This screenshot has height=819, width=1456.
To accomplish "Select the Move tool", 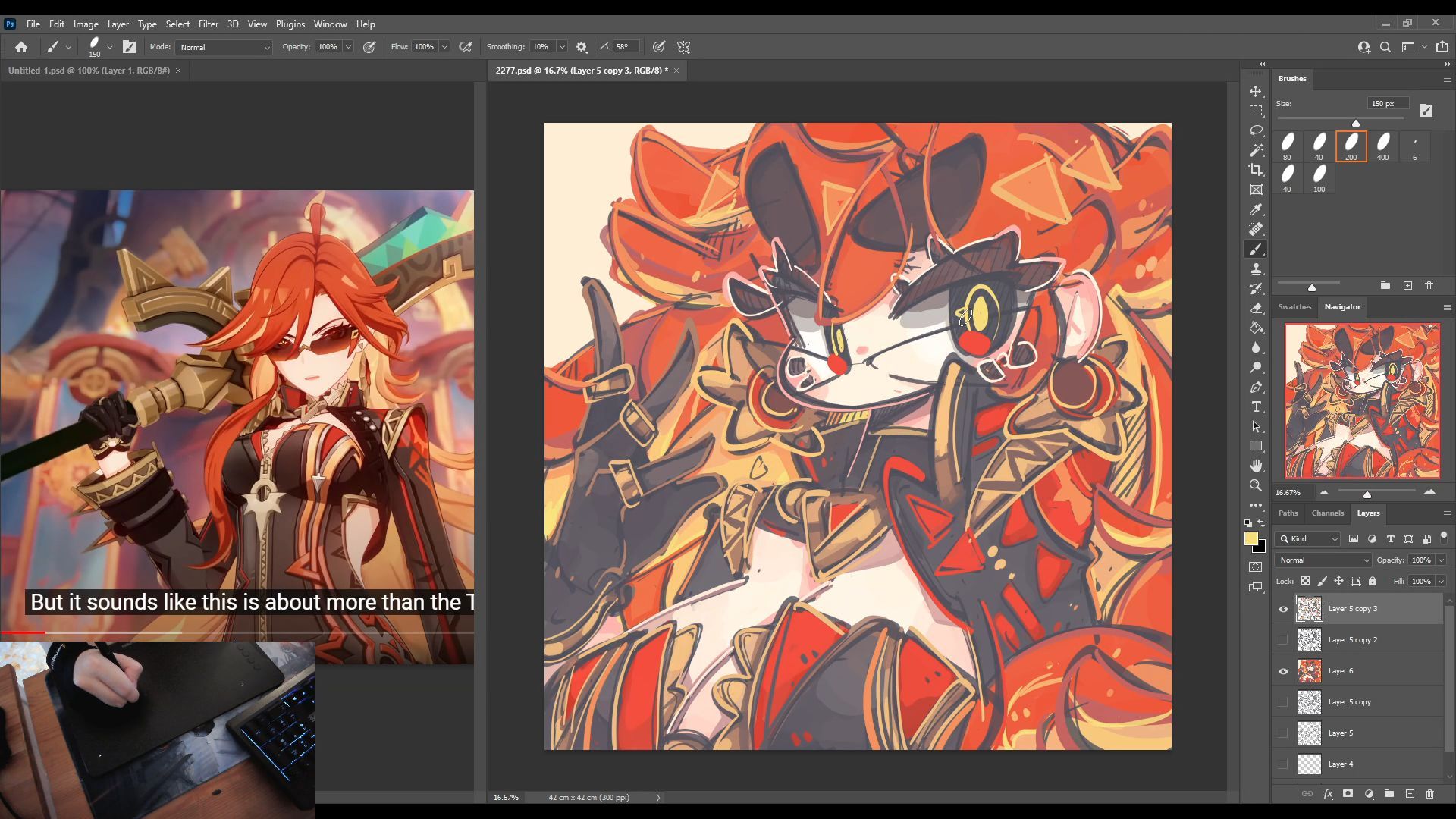I will click(1256, 91).
